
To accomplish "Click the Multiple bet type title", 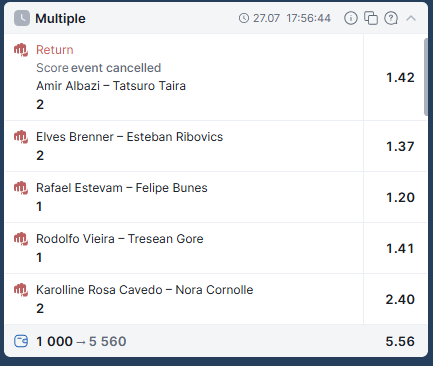I will 60,18.
